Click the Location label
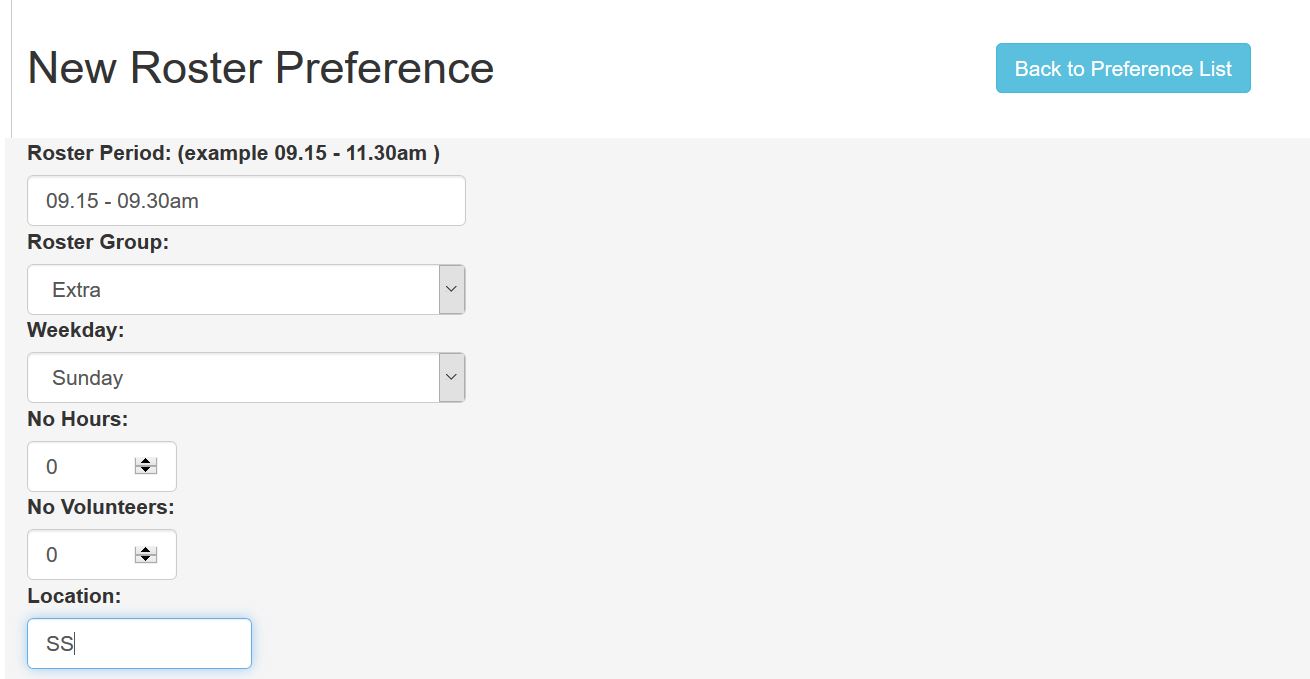Image resolution: width=1310 pixels, height=679 pixels. 74,596
